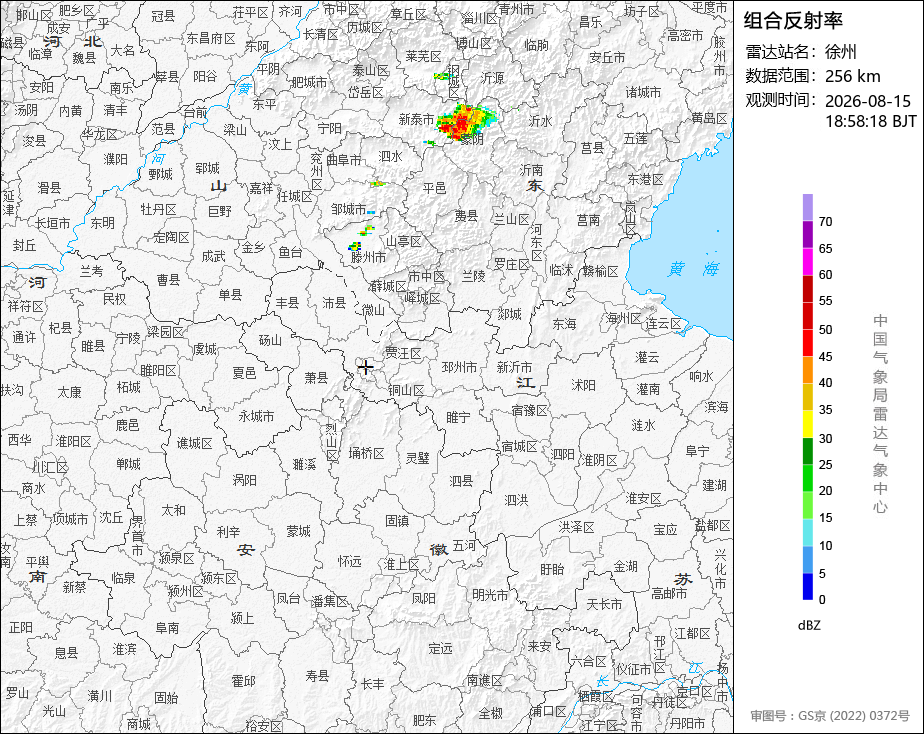Click the radar station crosshair marker

click(366, 368)
